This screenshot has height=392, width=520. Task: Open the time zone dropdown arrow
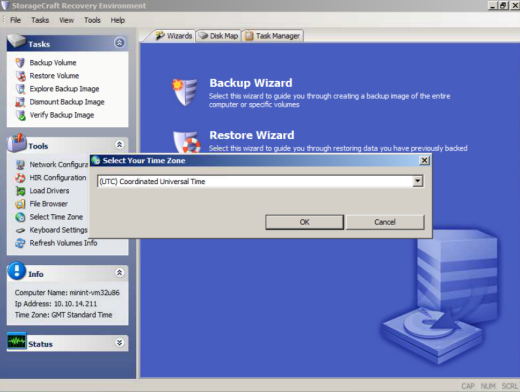click(417, 181)
